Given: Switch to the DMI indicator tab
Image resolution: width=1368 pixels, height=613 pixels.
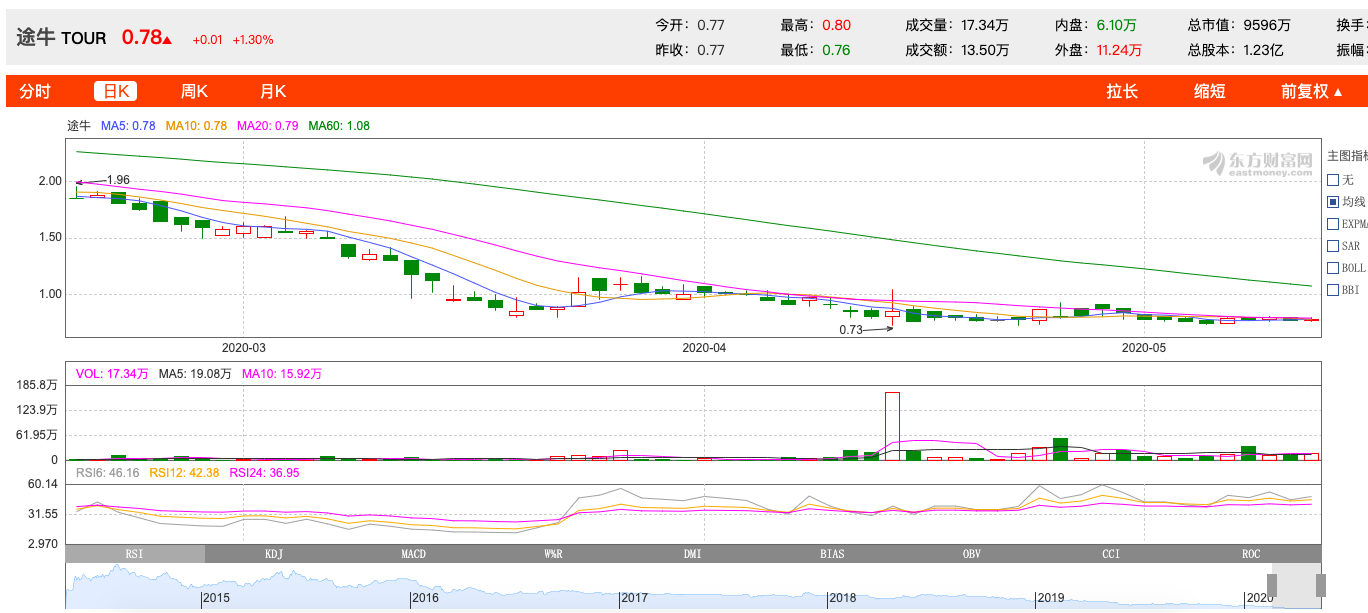Looking at the screenshot, I should [x=693, y=554].
